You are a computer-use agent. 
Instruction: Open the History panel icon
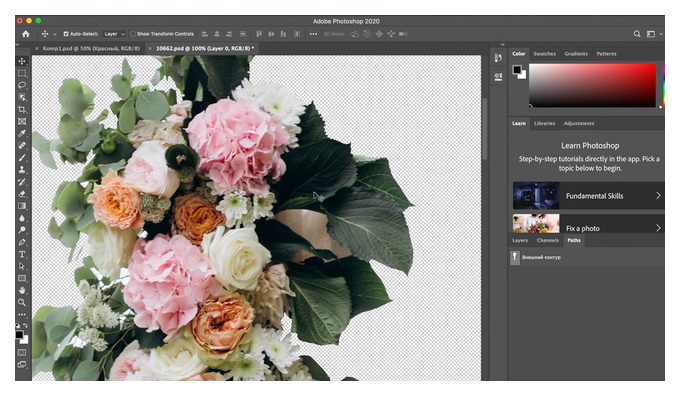pos(498,58)
